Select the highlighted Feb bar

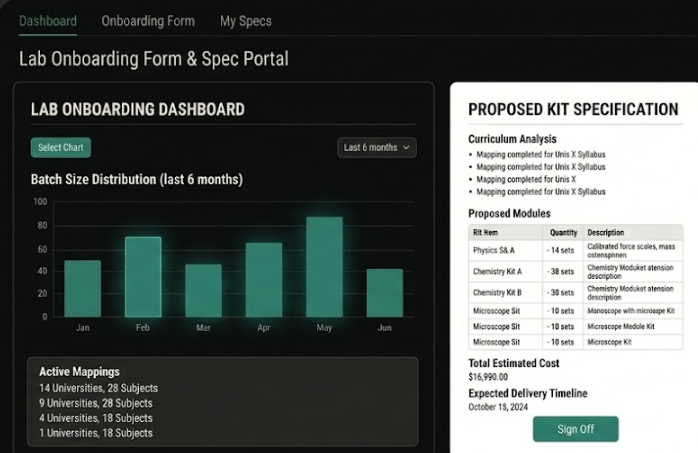[x=143, y=277]
